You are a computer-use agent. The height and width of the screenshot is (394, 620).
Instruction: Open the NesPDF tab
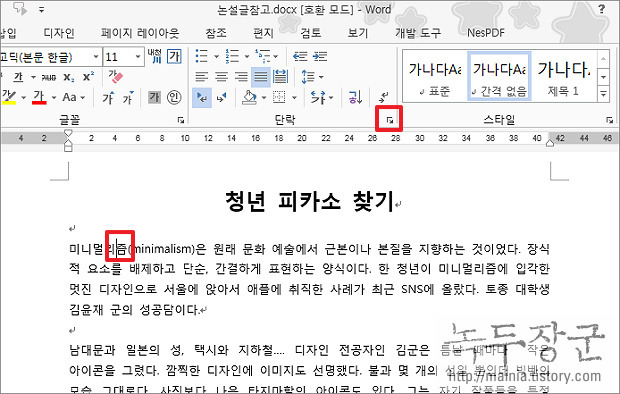[x=486, y=33]
